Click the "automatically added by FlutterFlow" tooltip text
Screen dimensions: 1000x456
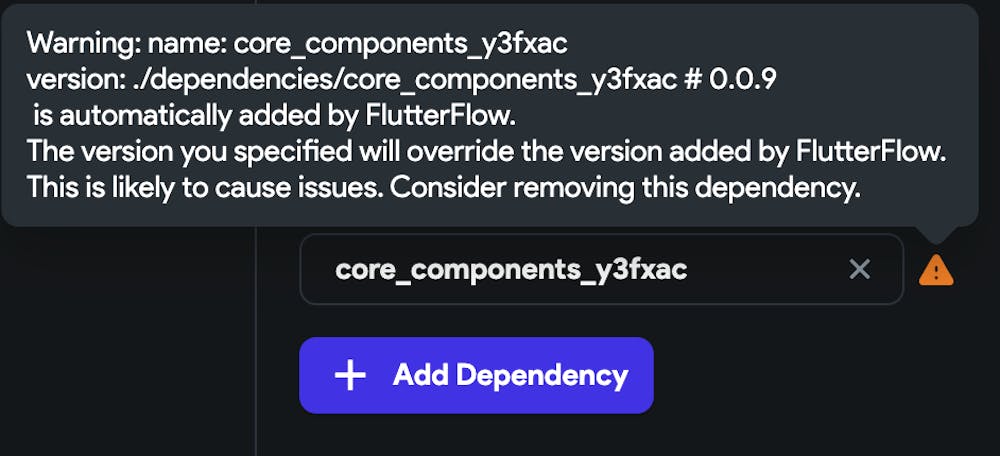coord(274,116)
